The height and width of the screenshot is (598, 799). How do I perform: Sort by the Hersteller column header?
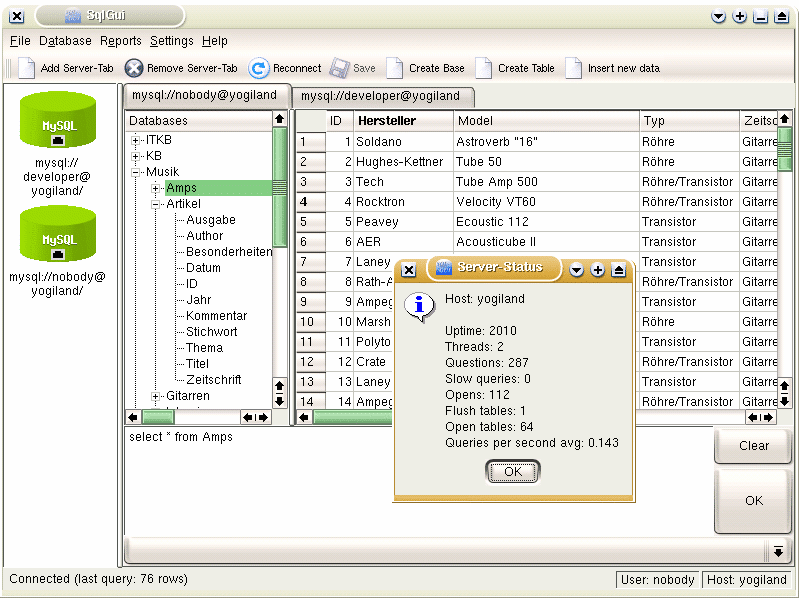(403, 121)
